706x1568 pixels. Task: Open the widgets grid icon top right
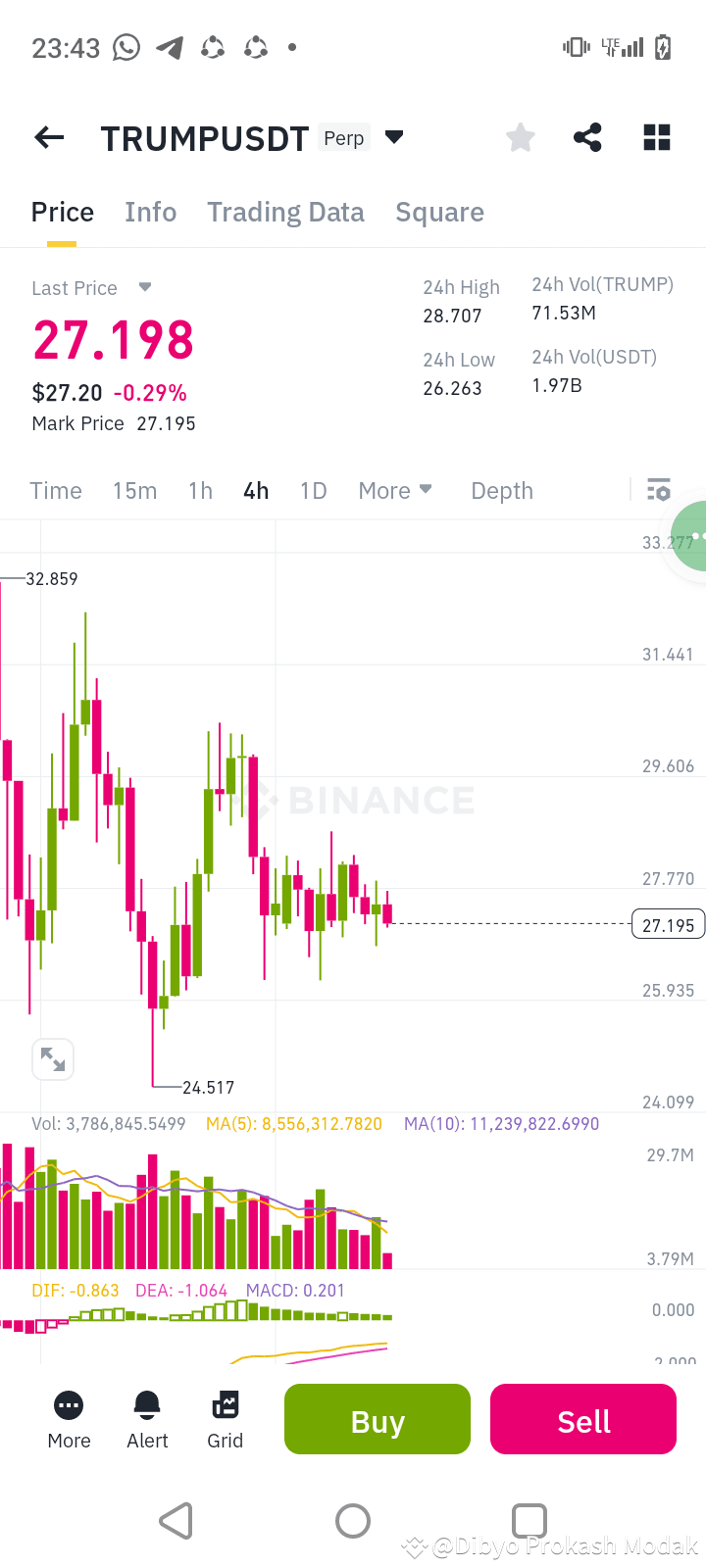(656, 137)
